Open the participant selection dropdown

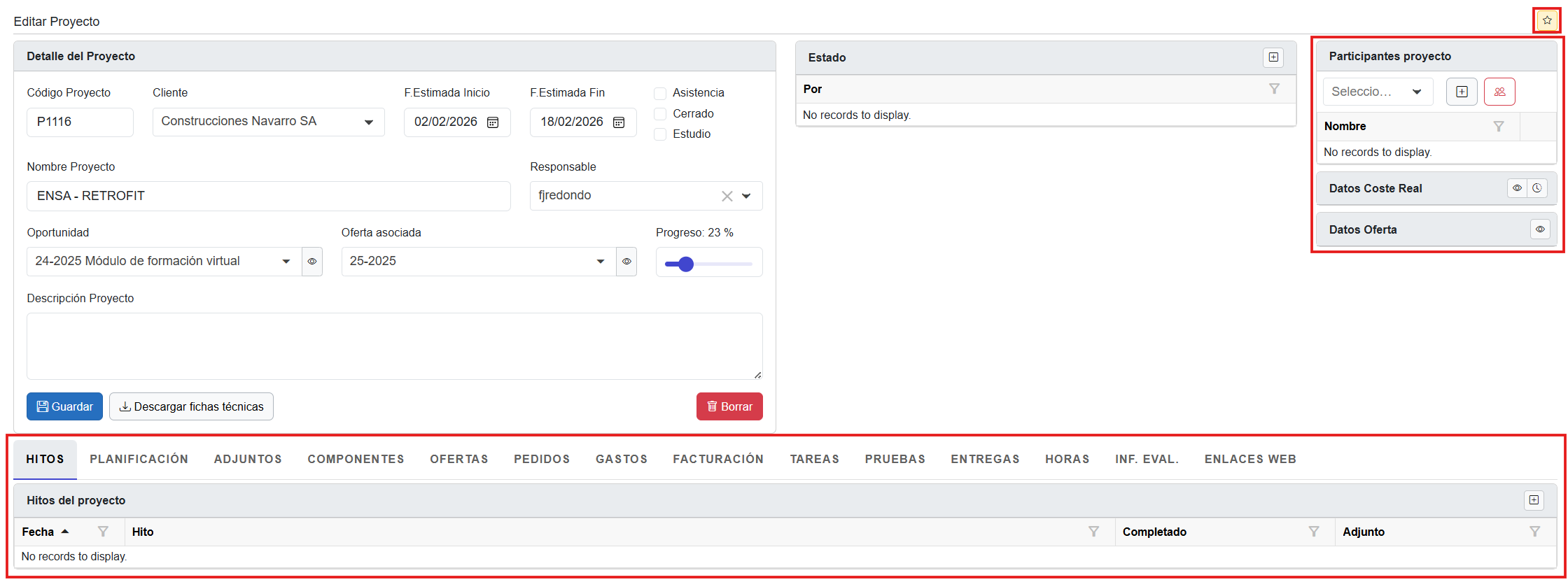pos(1417,92)
